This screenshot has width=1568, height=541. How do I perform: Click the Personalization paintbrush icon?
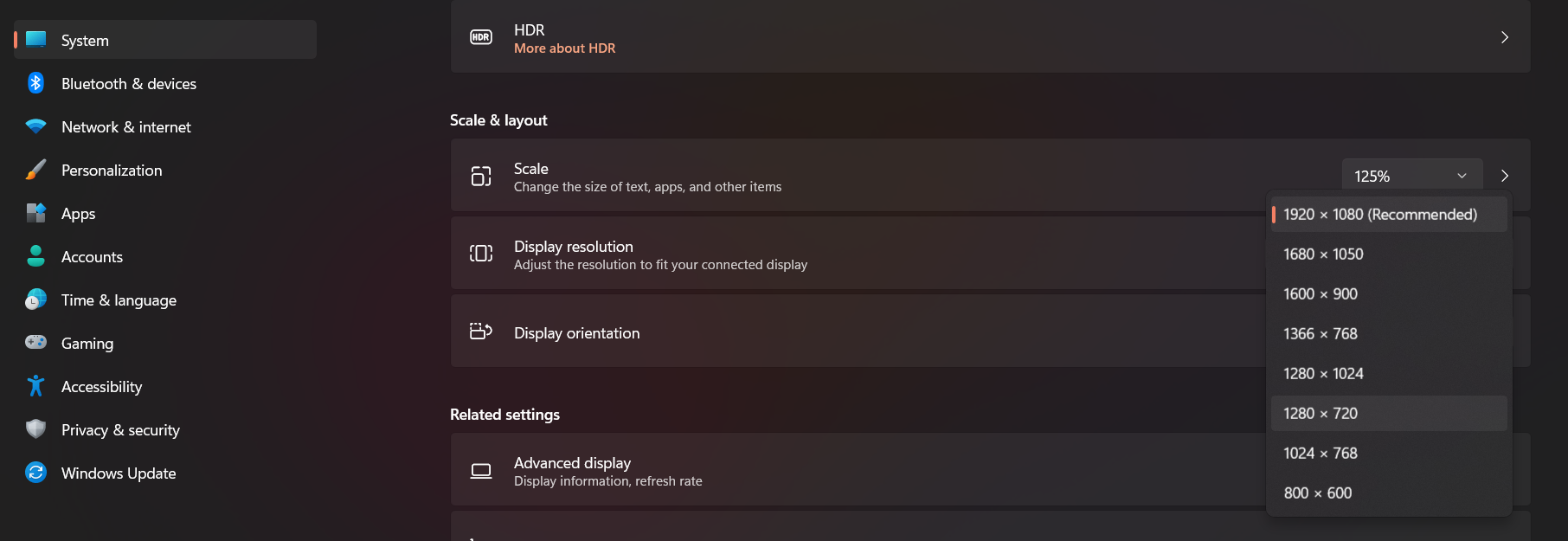[x=35, y=170]
